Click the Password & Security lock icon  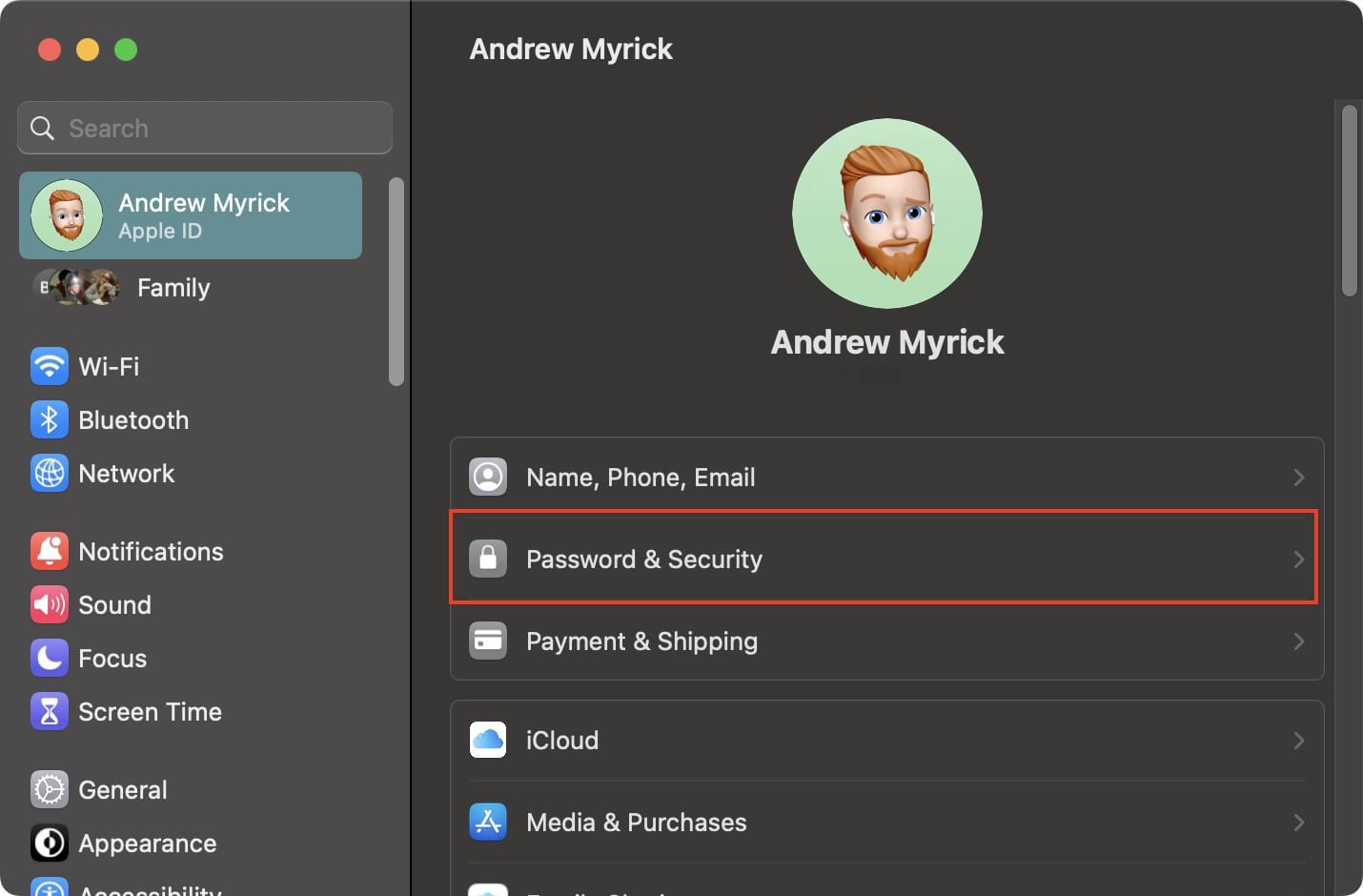(488, 559)
